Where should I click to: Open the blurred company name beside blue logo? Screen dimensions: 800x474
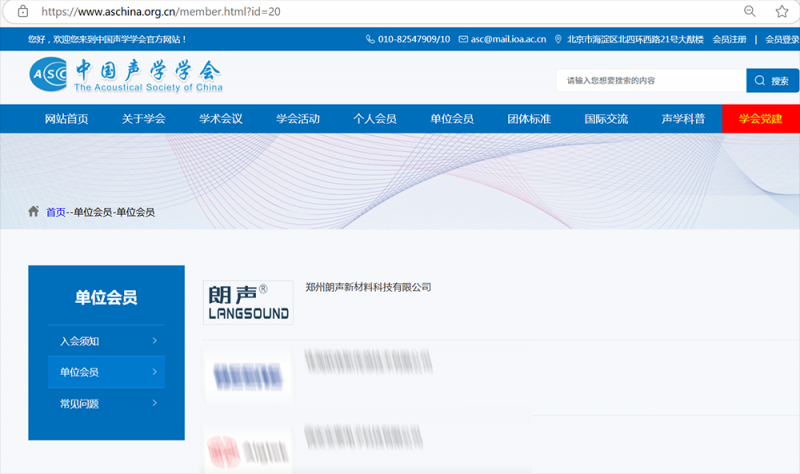click(x=368, y=361)
